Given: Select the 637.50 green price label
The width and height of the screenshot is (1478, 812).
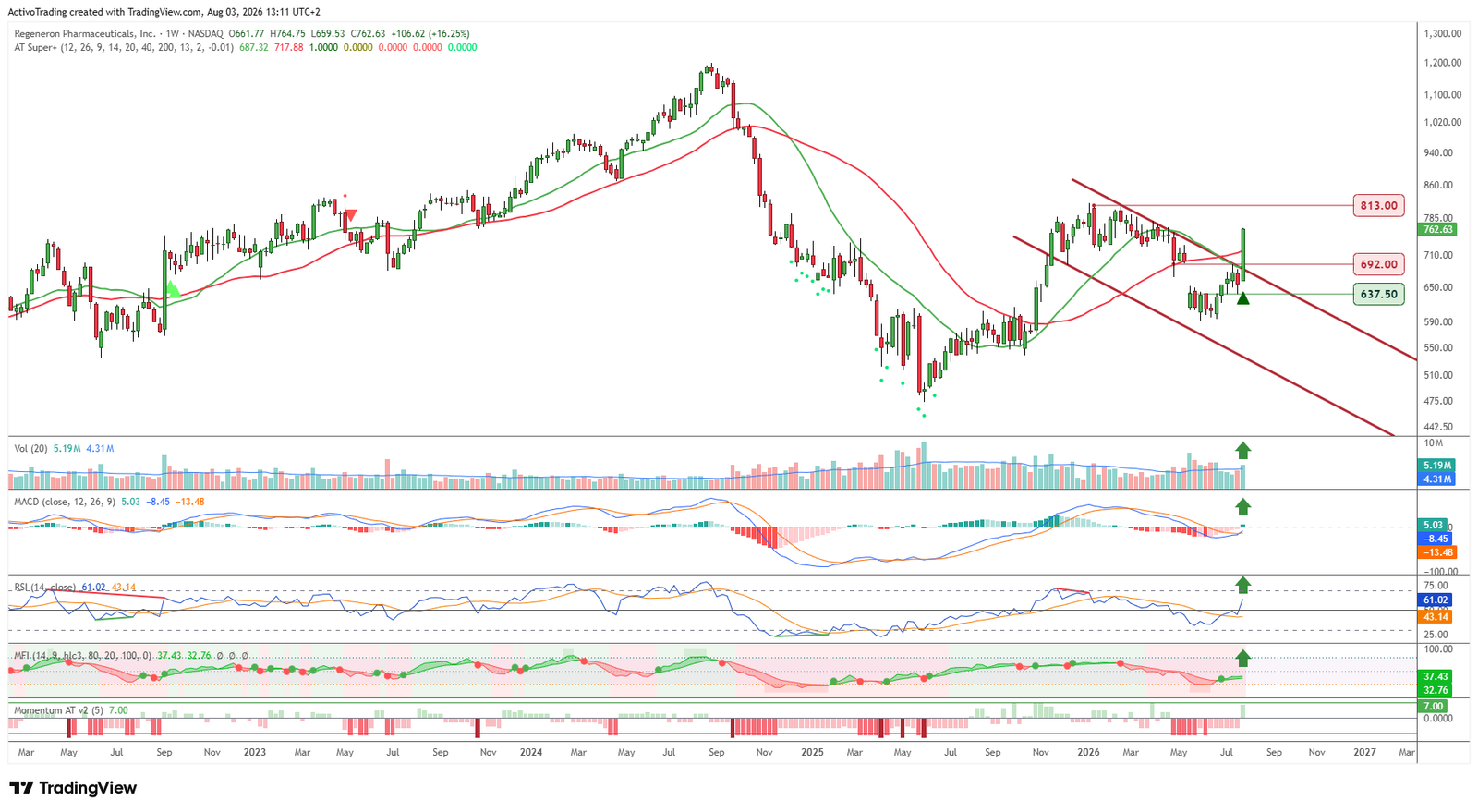Looking at the screenshot, I should click(1378, 294).
